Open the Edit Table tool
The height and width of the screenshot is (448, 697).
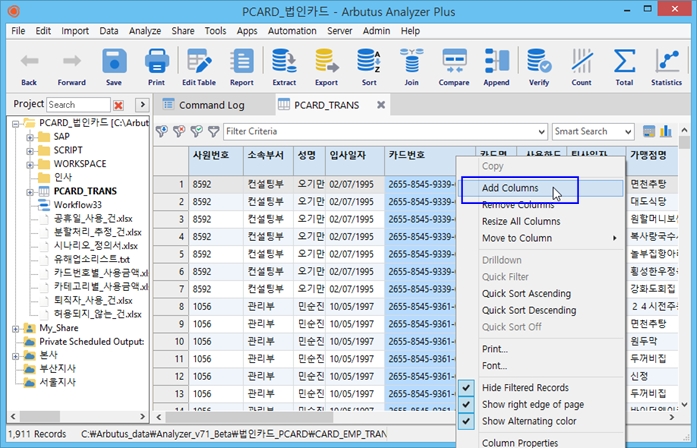point(199,67)
